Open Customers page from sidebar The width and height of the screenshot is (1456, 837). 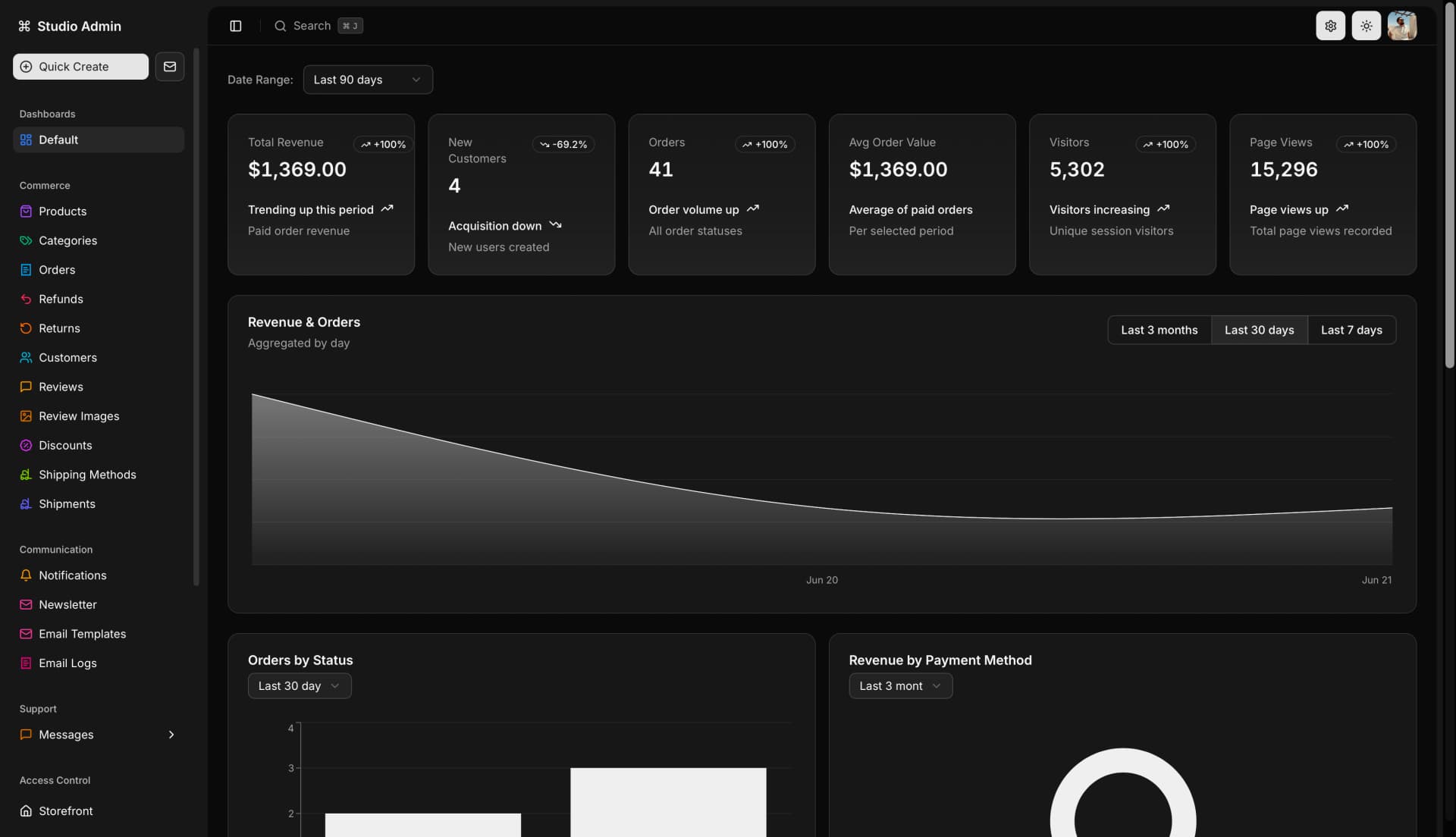coord(99,358)
